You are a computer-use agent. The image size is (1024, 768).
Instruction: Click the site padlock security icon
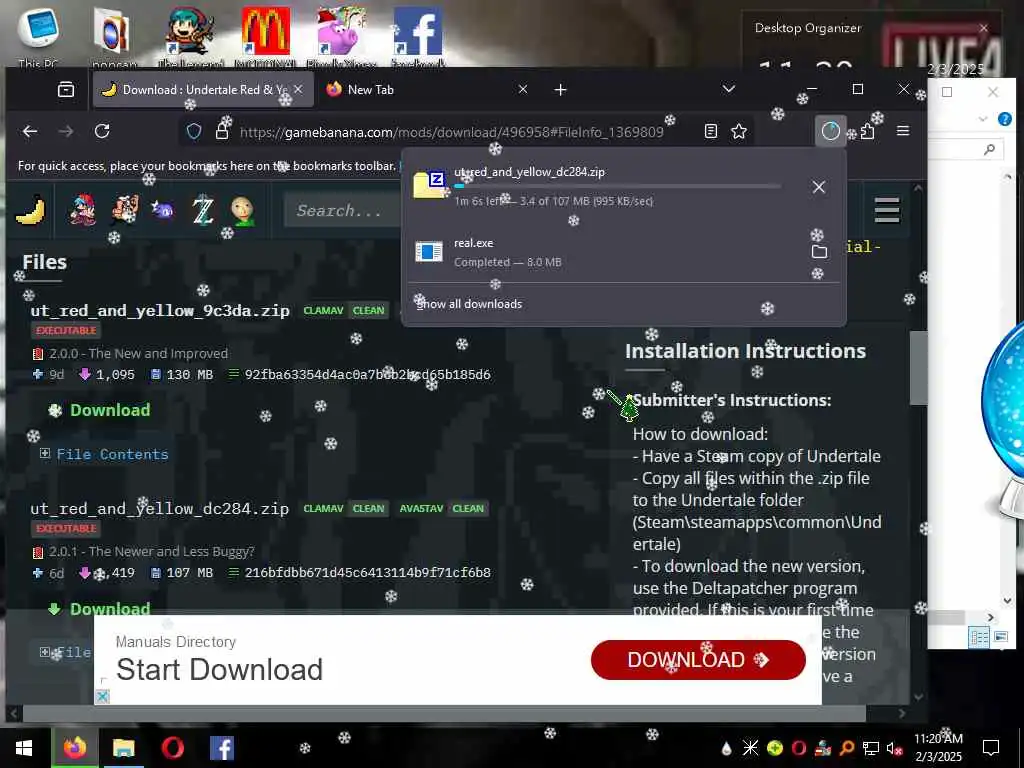click(x=222, y=131)
